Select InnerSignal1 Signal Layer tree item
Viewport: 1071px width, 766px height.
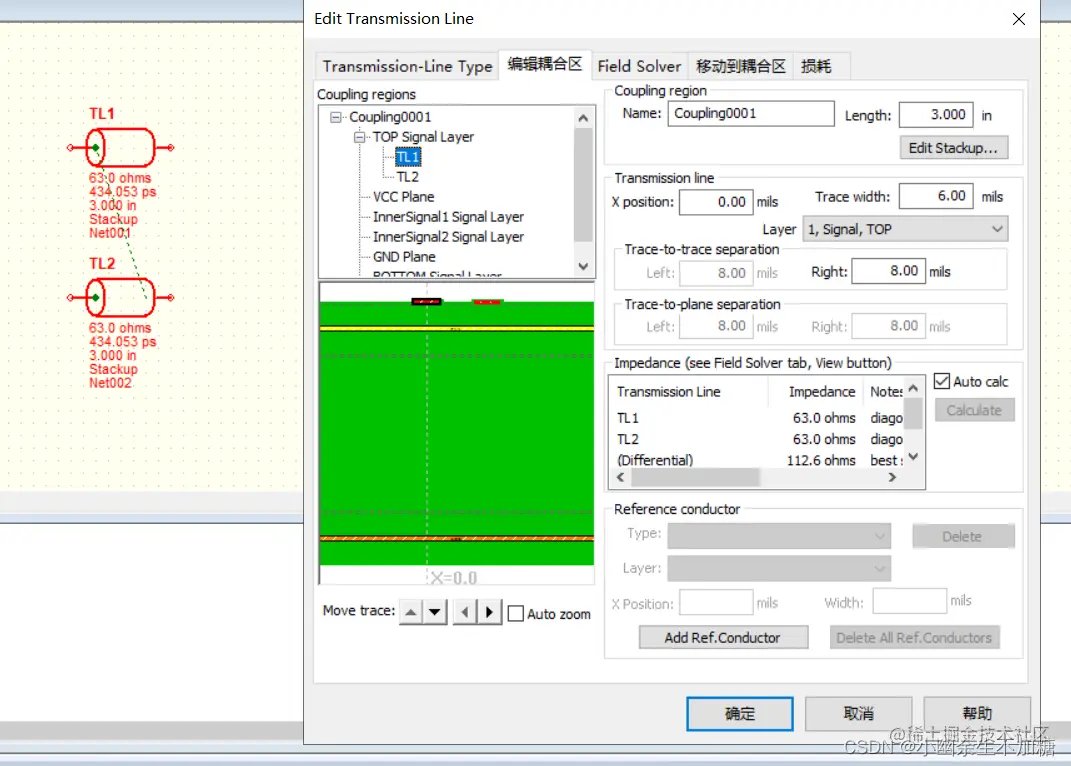click(x=448, y=217)
